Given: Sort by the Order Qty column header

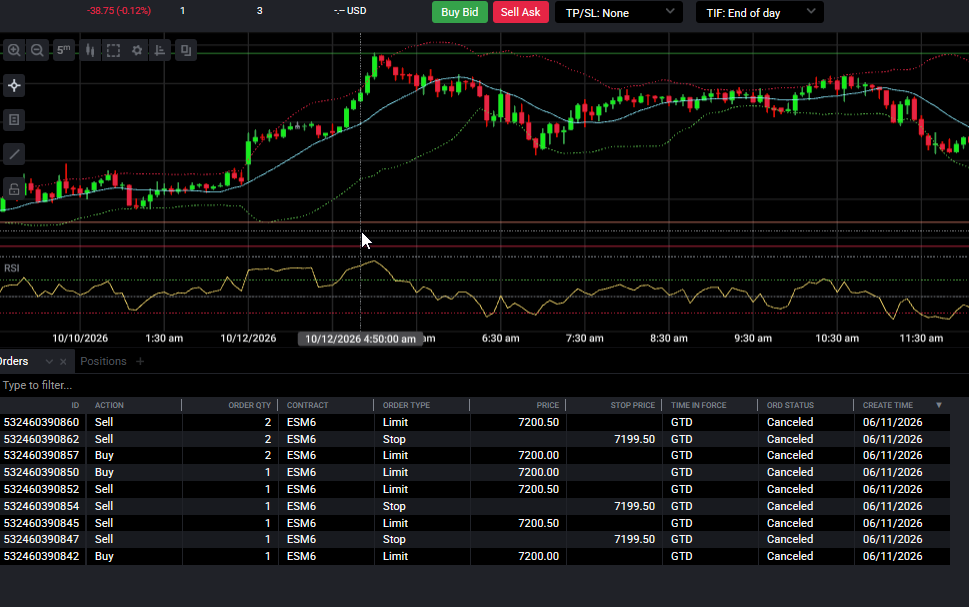Looking at the screenshot, I should (x=250, y=405).
